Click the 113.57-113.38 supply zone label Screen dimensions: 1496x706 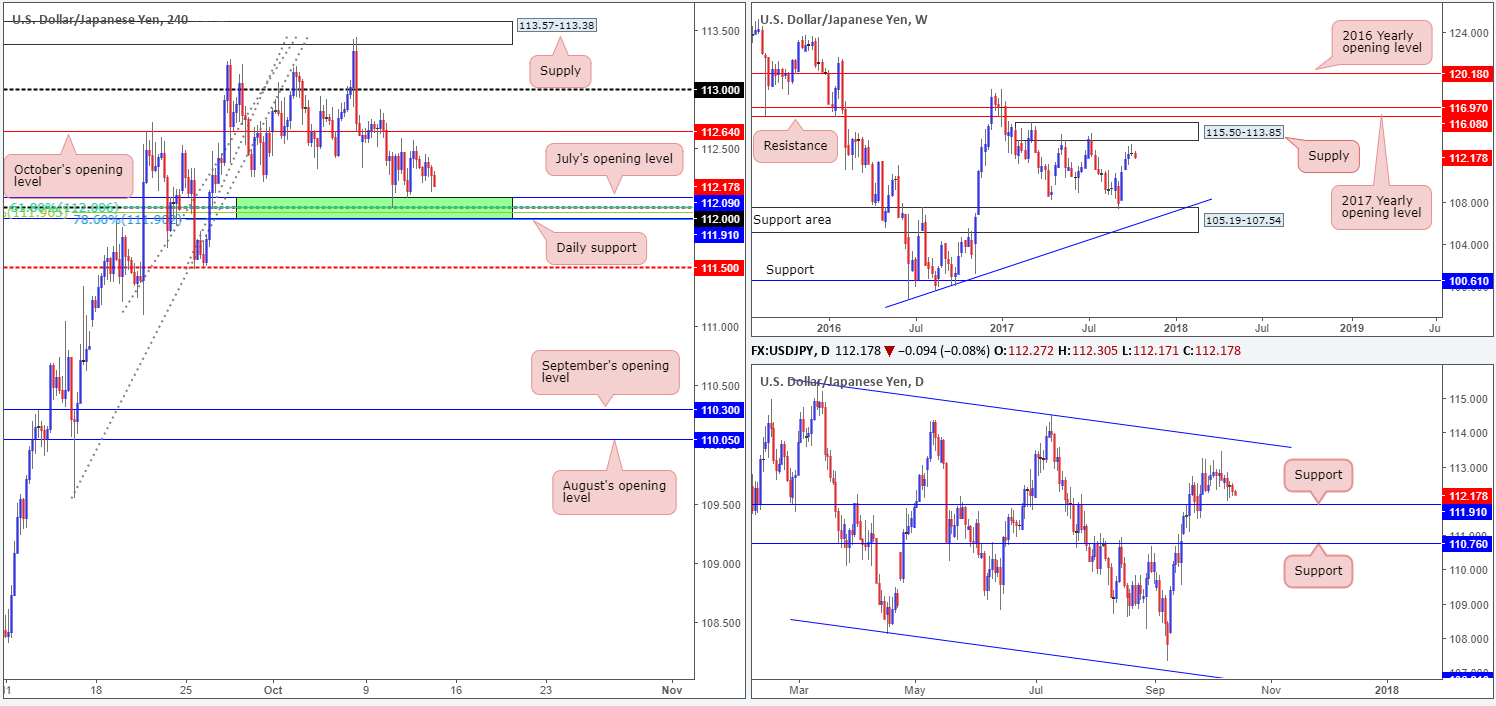click(x=556, y=25)
